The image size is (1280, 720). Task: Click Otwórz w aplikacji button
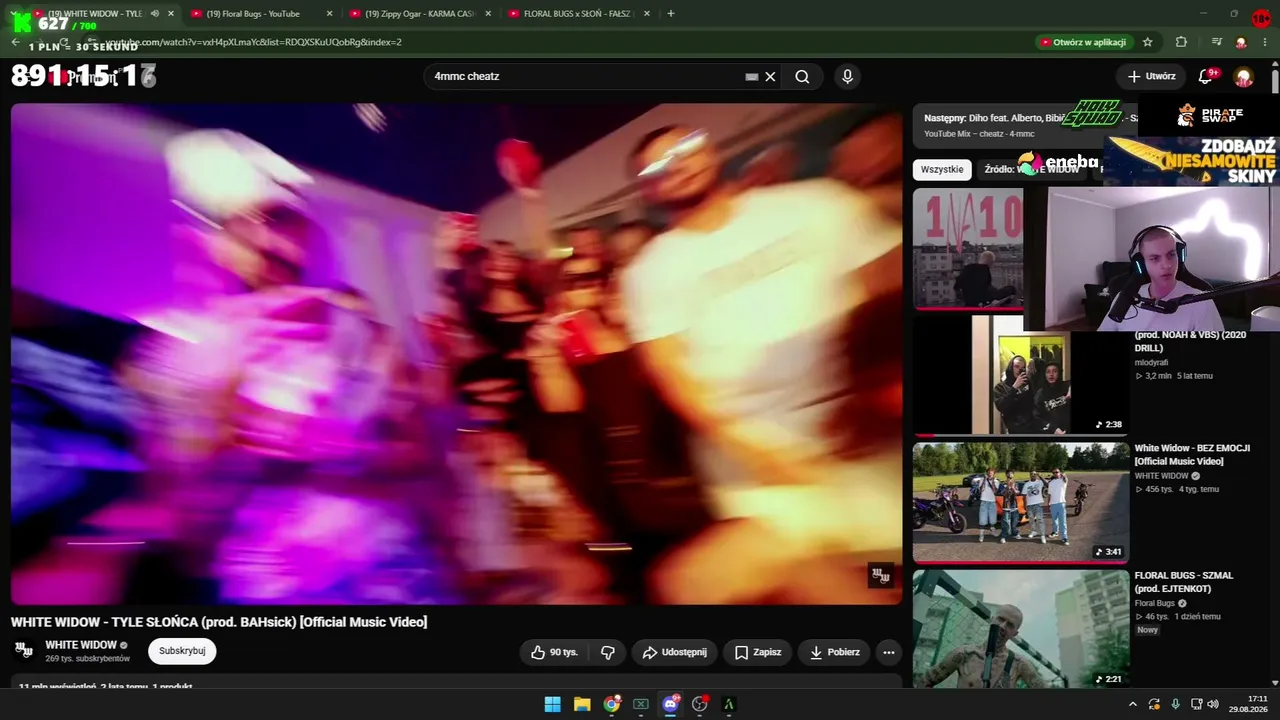coord(1084,42)
